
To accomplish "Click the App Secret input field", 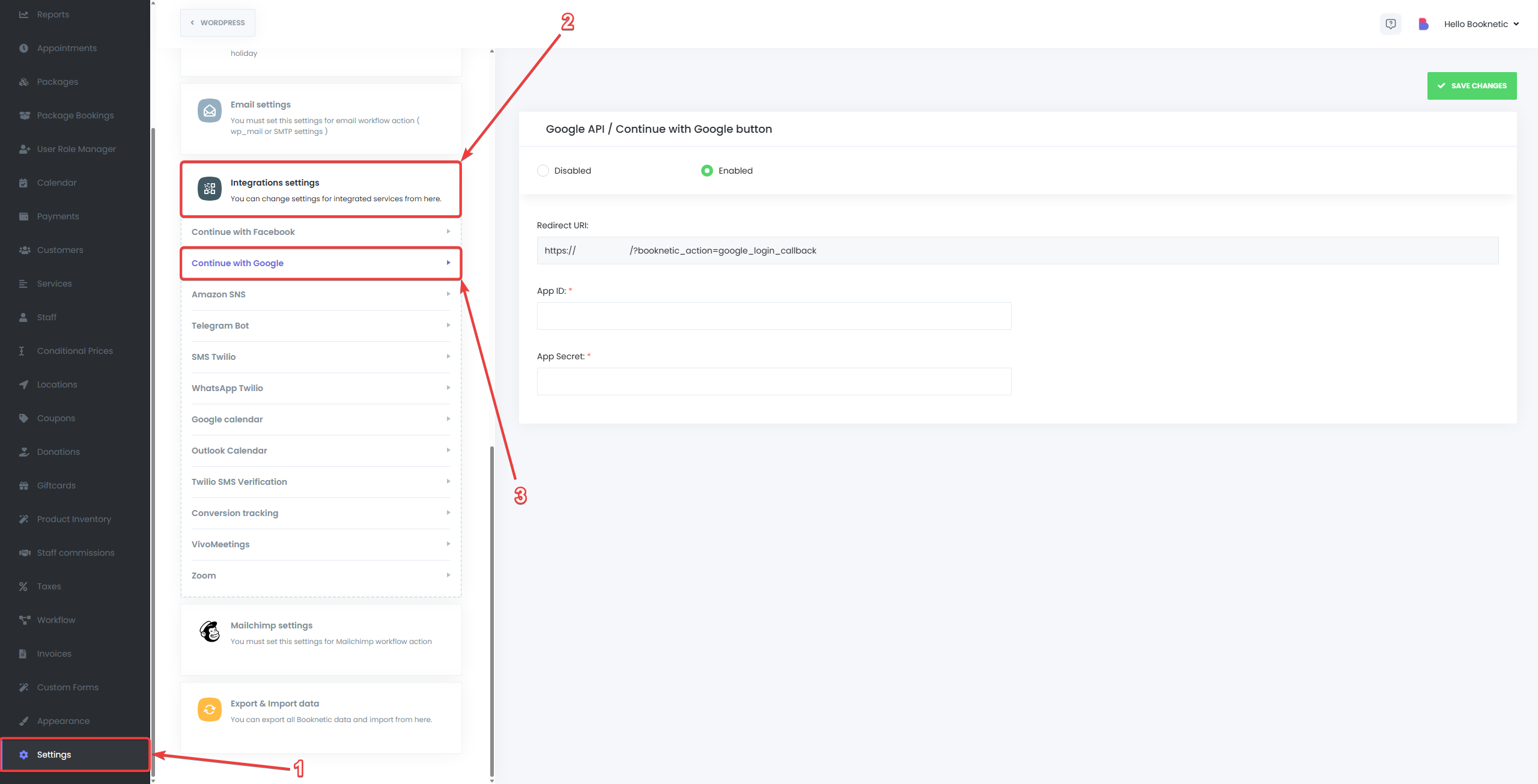I will point(774,381).
